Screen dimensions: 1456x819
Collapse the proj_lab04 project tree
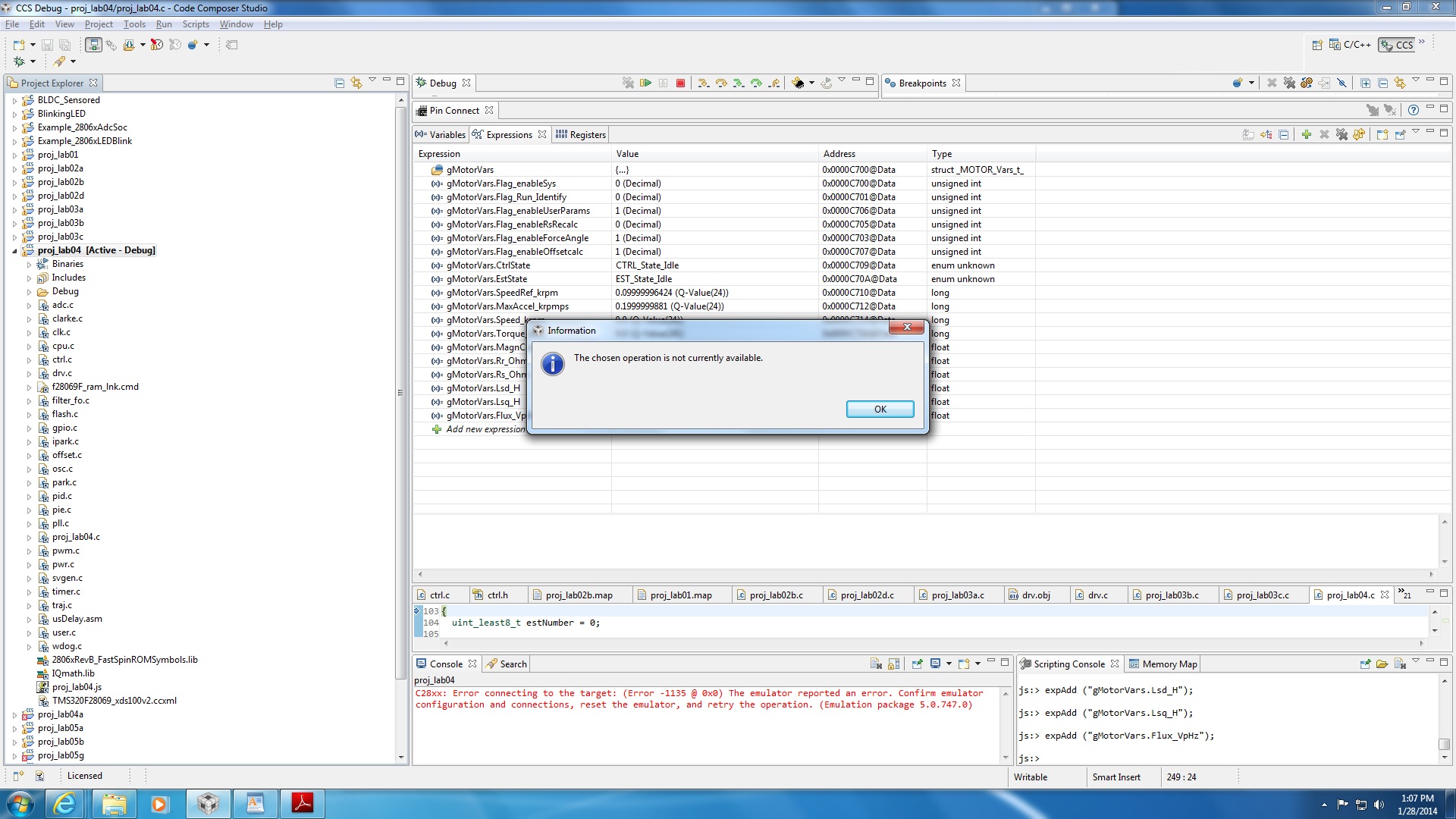(x=14, y=251)
